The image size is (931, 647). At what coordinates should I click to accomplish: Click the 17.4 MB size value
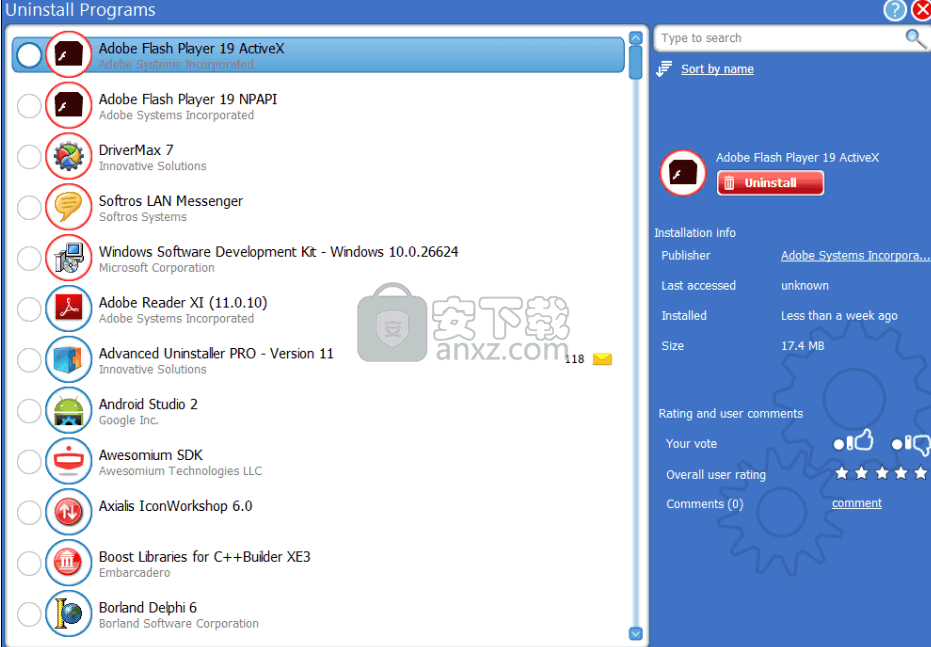pos(802,346)
